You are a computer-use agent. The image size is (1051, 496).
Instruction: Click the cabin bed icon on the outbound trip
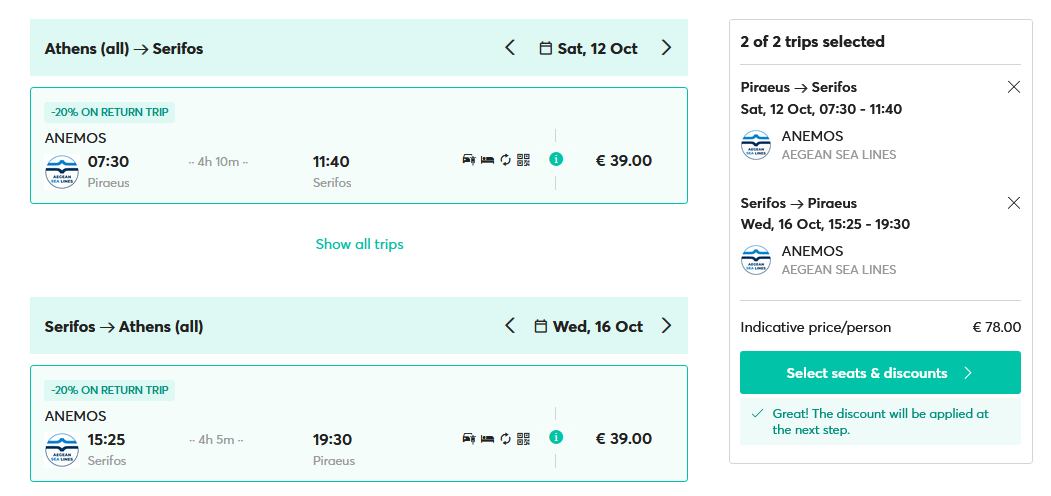(x=487, y=159)
